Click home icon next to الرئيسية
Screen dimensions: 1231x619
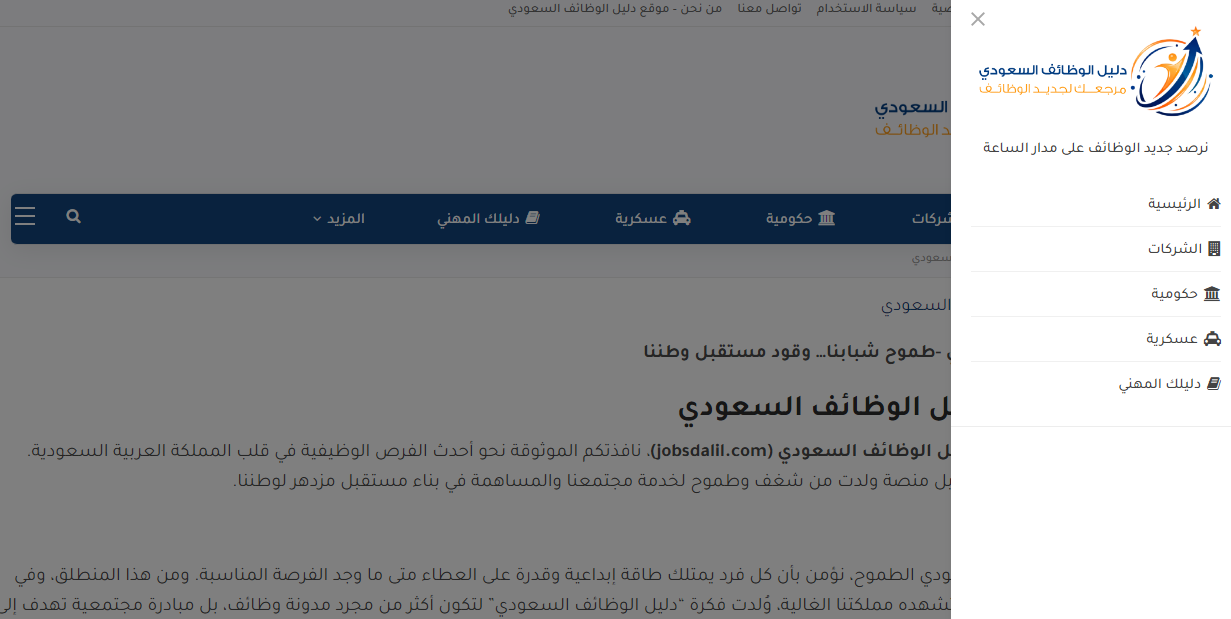coord(1214,203)
